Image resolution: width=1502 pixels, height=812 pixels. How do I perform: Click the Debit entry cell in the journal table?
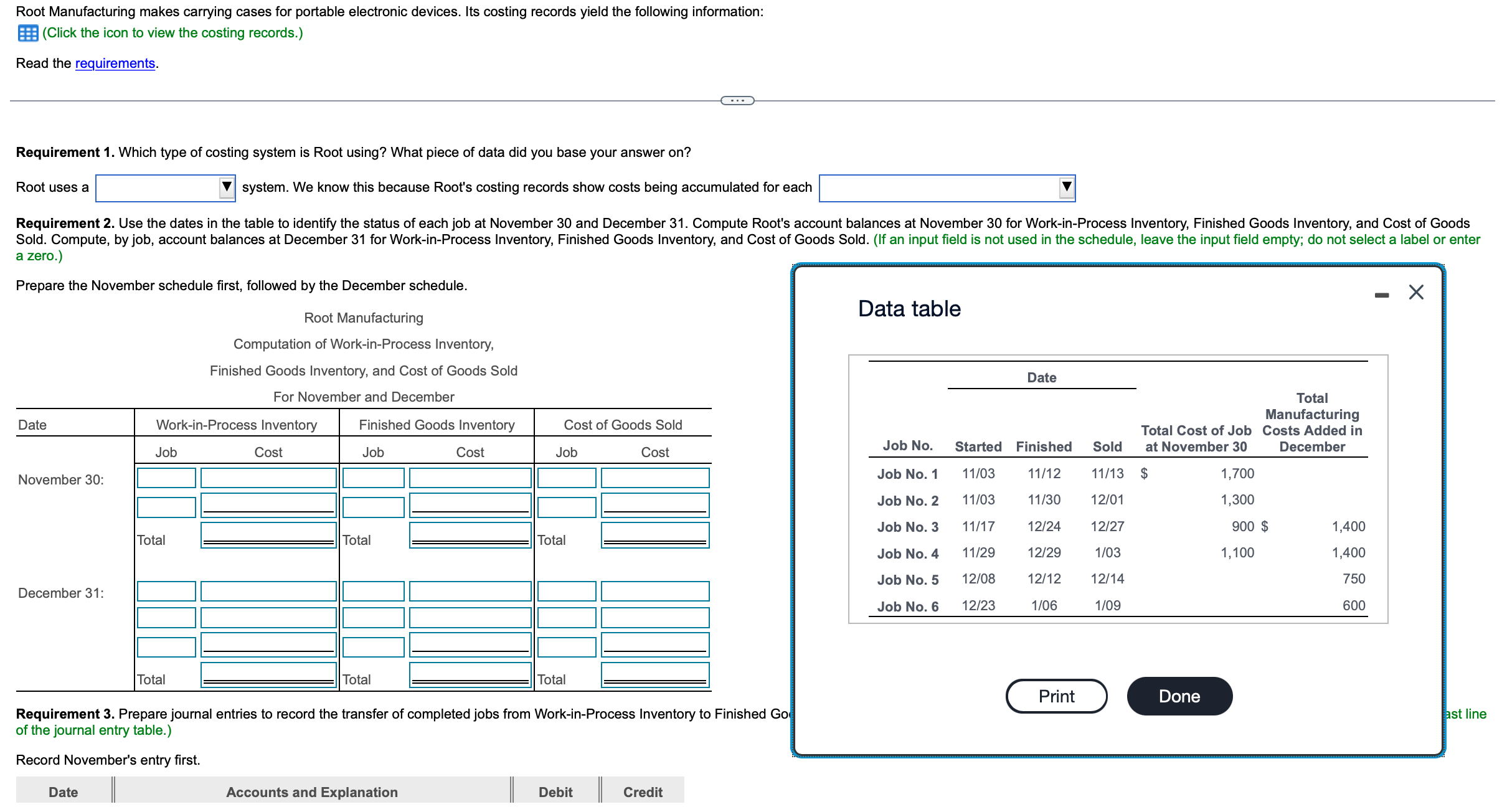(x=554, y=791)
